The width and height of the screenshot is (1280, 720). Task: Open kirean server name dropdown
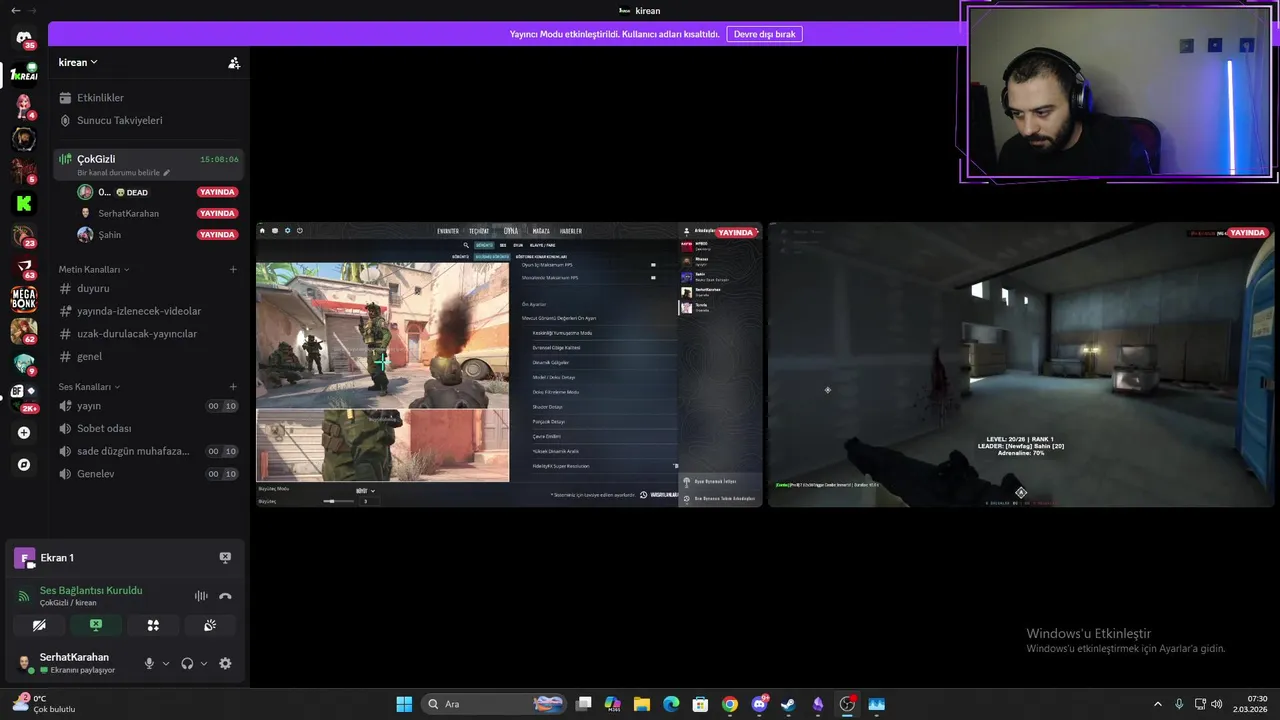pyautogui.click(x=78, y=62)
